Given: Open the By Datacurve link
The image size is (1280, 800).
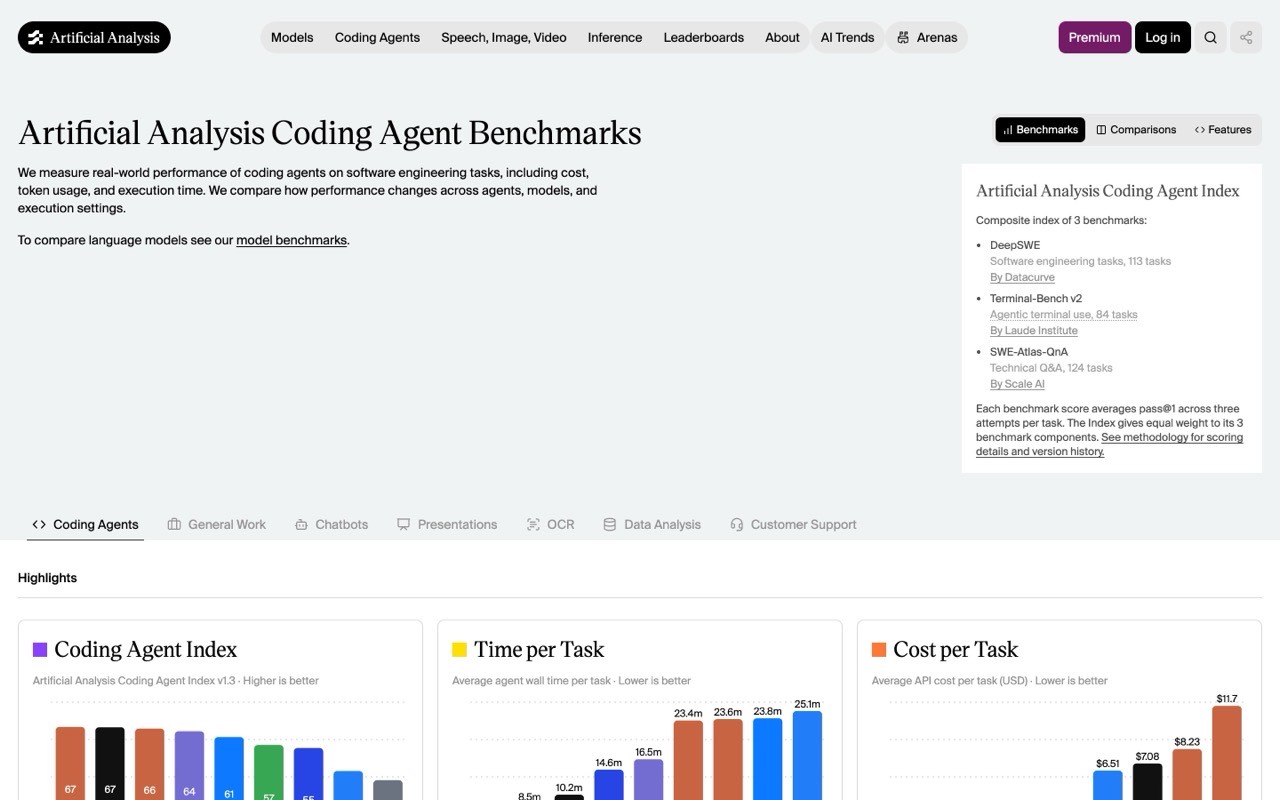Looking at the screenshot, I should 1022,277.
